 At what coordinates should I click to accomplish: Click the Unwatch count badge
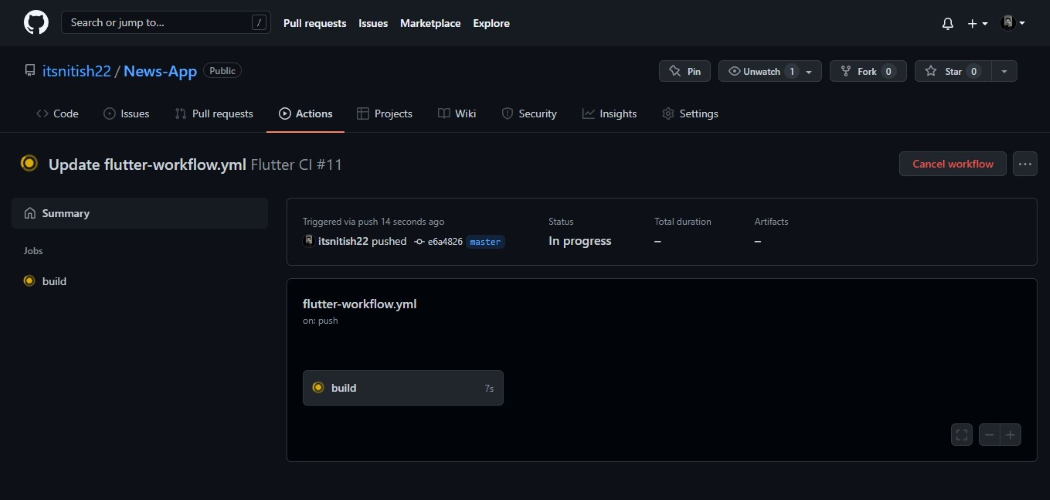792,72
